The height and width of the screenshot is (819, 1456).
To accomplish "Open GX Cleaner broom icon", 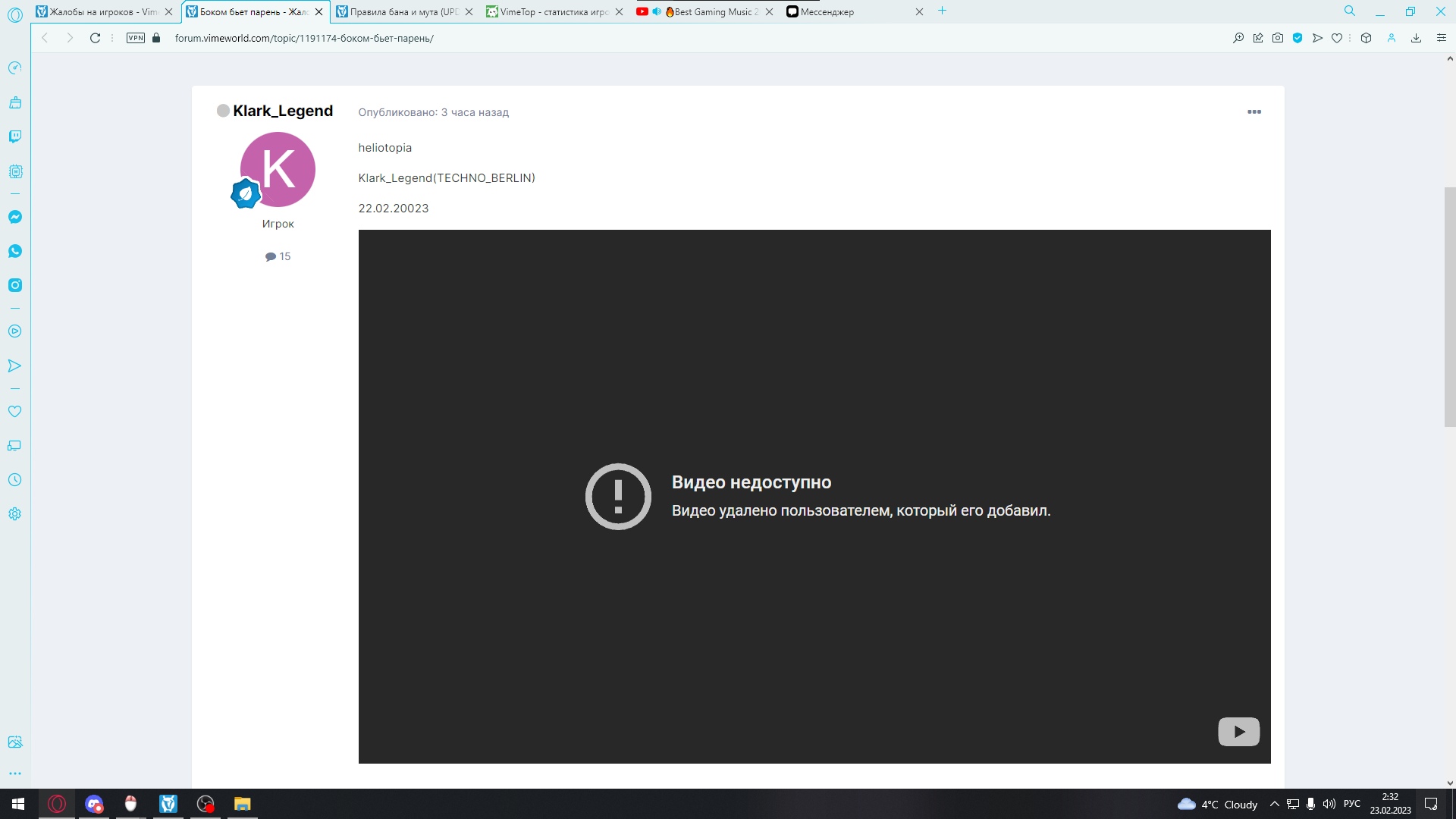I will coord(15,102).
